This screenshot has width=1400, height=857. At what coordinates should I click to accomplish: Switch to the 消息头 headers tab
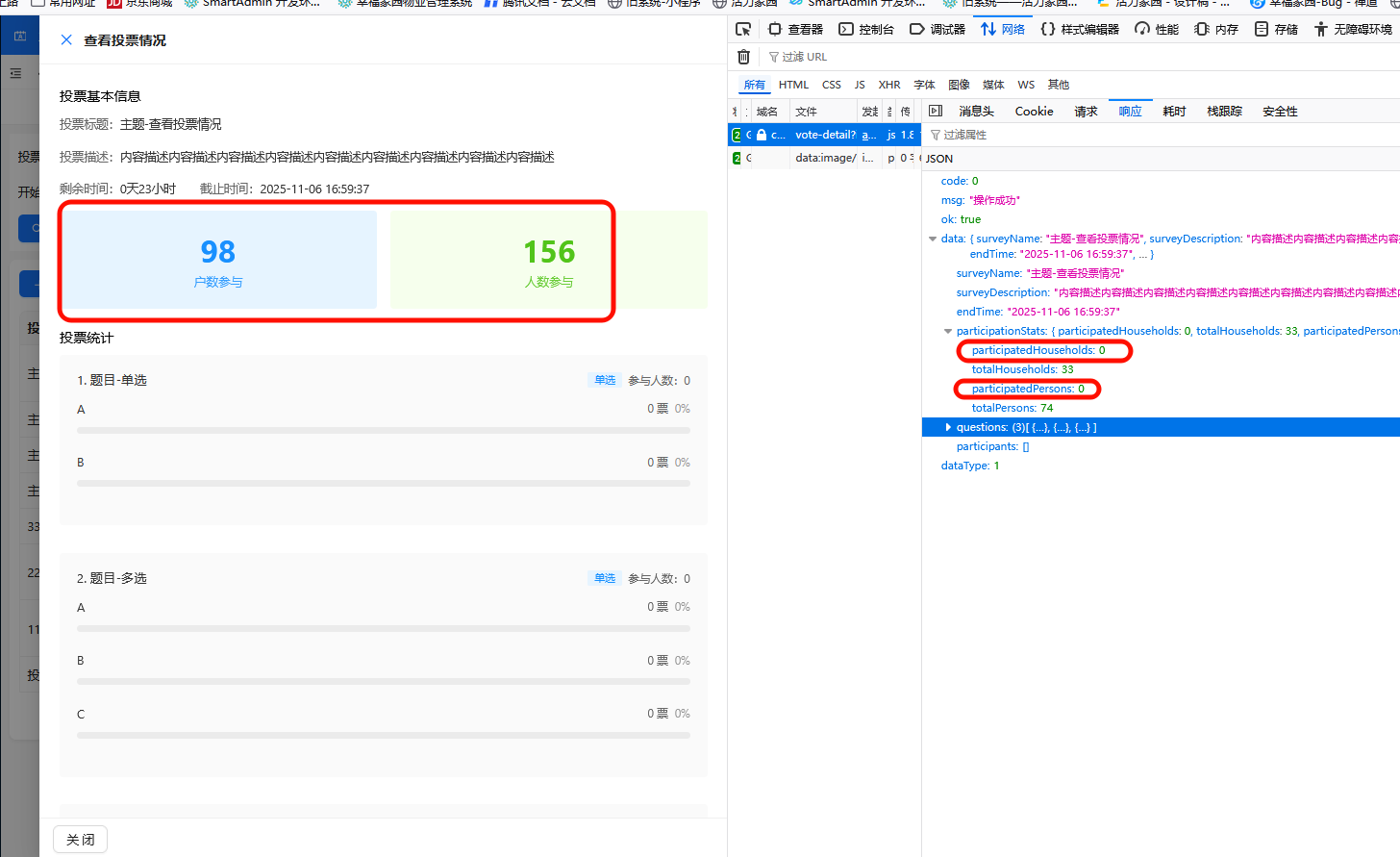point(976,112)
